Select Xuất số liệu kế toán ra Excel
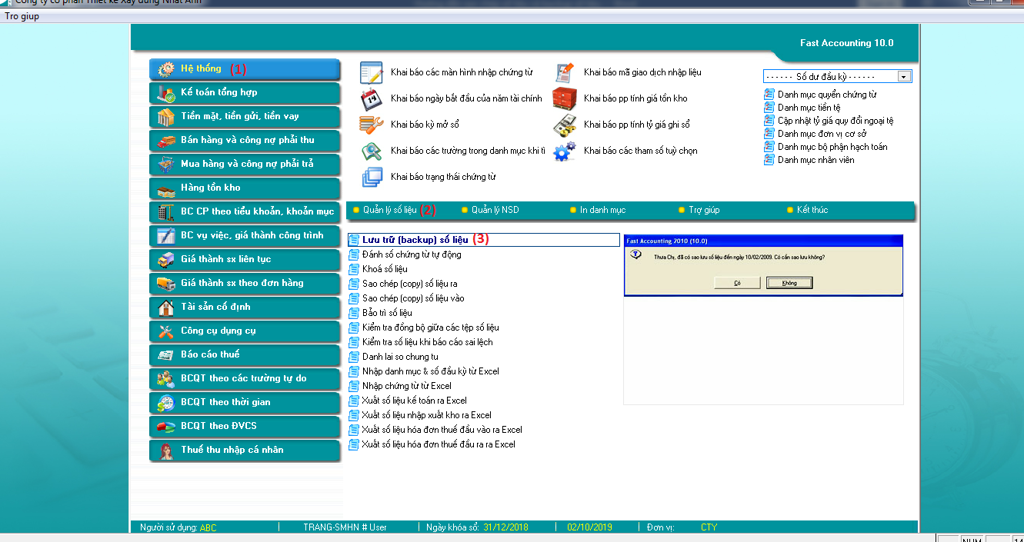Screen dimensions: 1024x542 point(414,400)
